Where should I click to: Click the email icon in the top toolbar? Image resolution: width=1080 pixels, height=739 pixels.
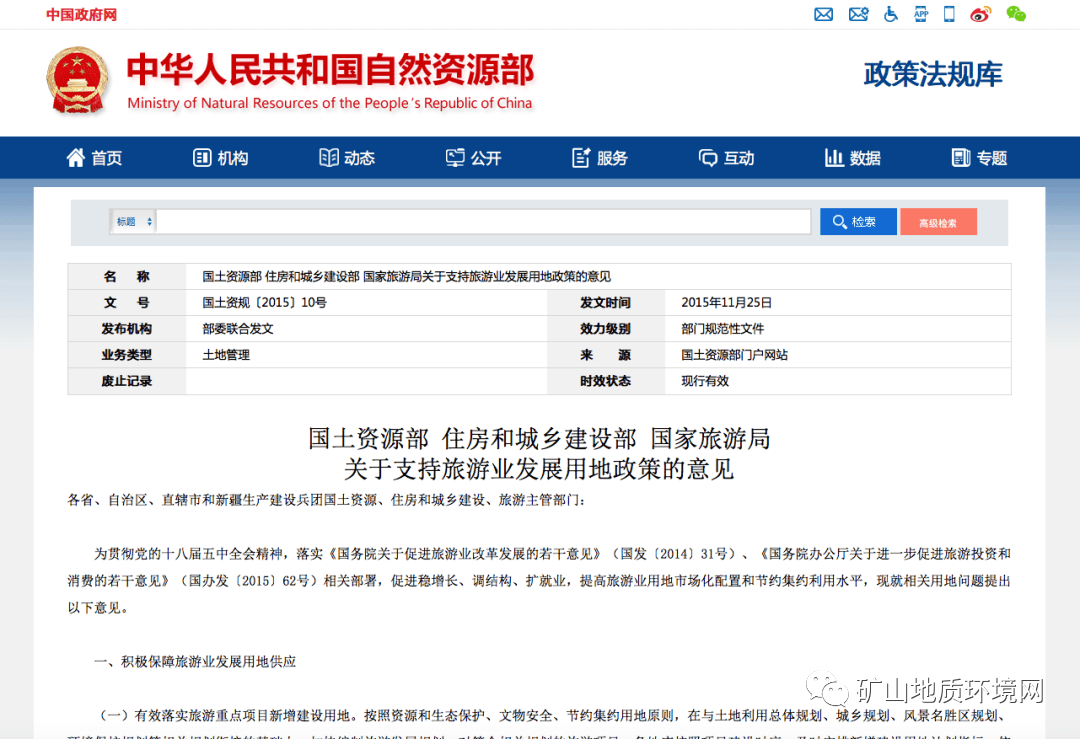click(823, 14)
